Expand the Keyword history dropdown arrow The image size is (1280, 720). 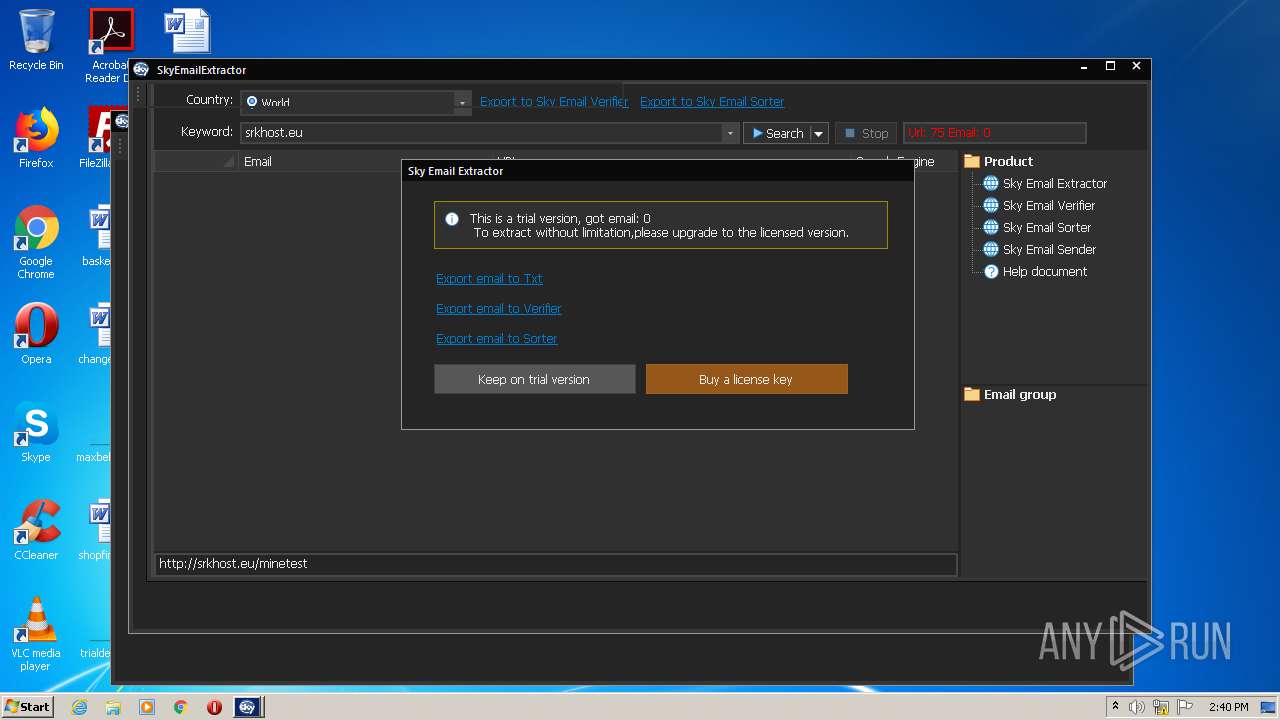click(731, 133)
